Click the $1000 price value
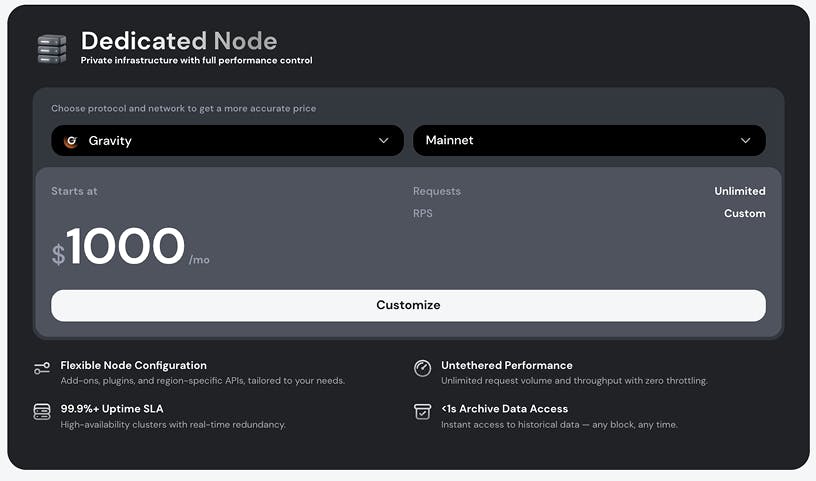The height and width of the screenshot is (481, 816). [118, 246]
